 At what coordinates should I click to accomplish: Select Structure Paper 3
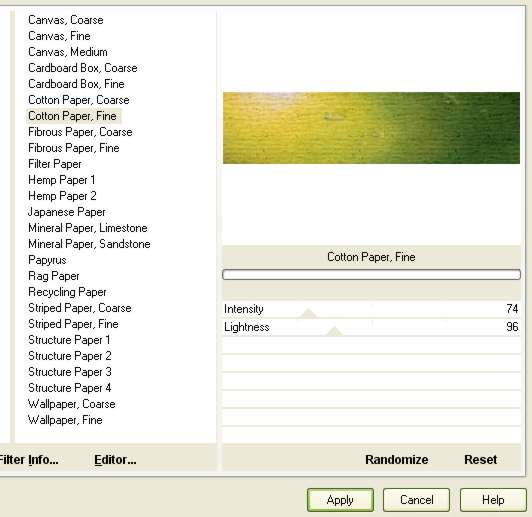(x=70, y=372)
